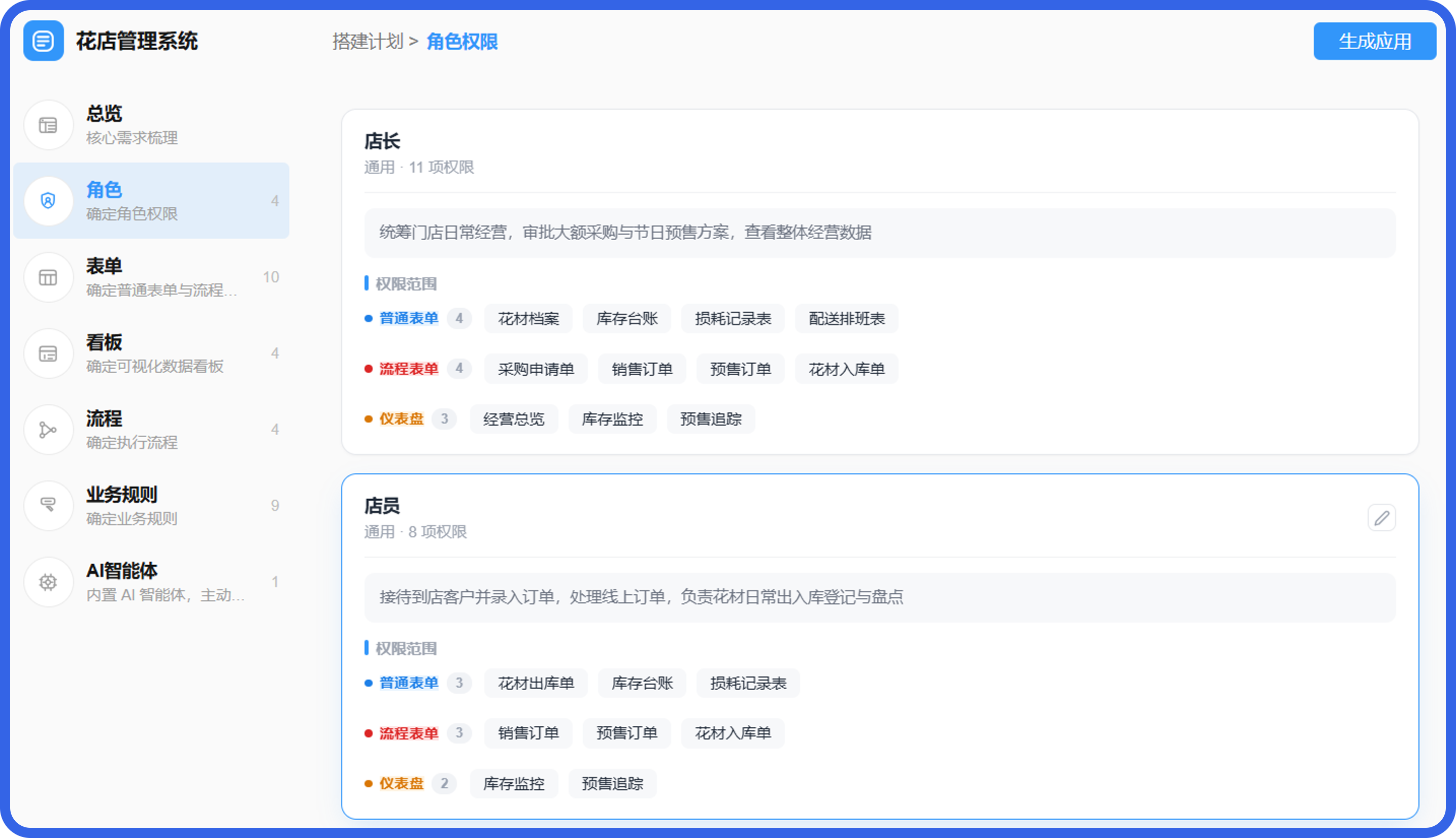Select the 店员 role card title
1456x838 pixels.
point(382,506)
